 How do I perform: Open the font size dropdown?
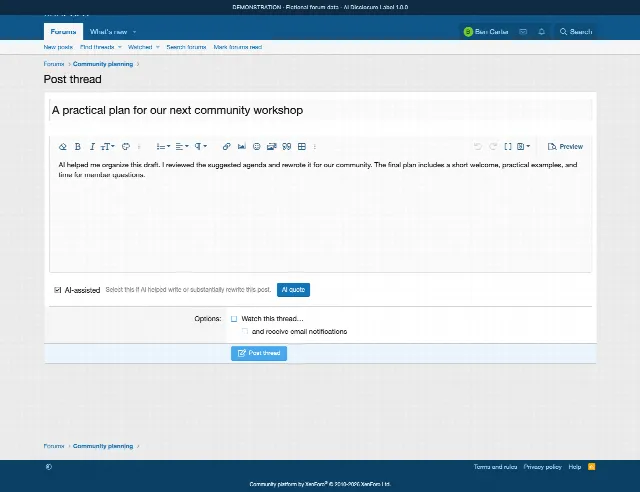click(x=108, y=147)
